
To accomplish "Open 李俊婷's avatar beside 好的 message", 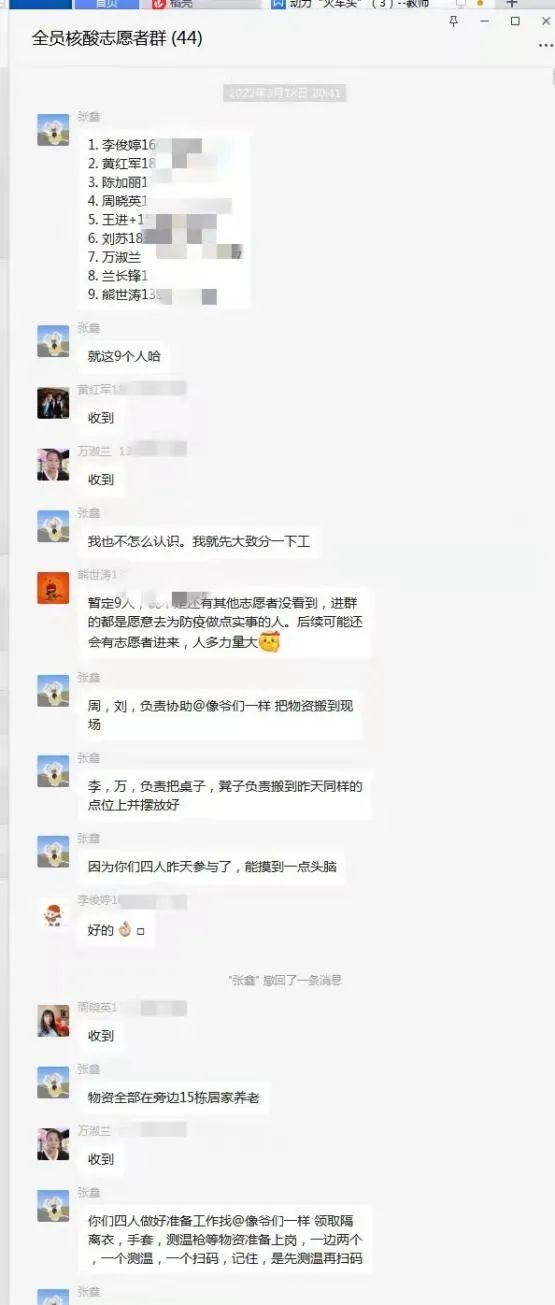I will click(53, 913).
